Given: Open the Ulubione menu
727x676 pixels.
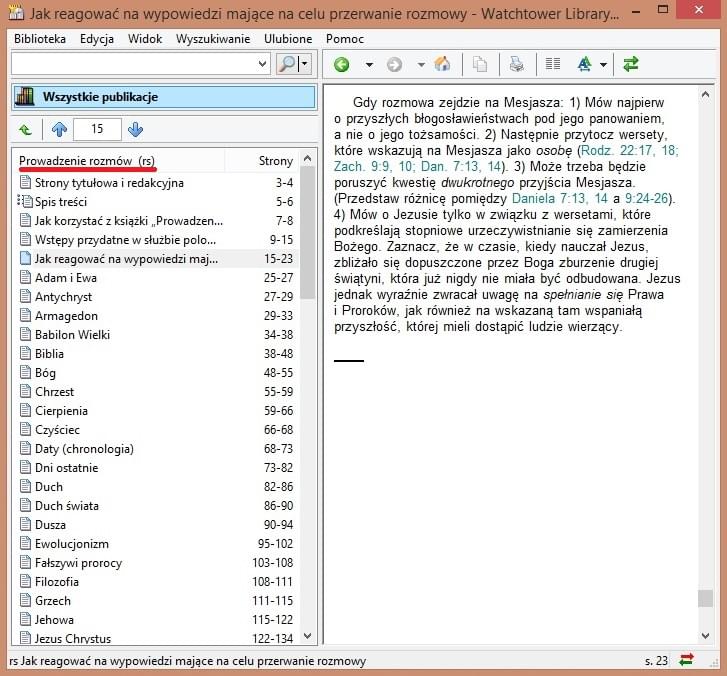Looking at the screenshot, I should point(288,38).
